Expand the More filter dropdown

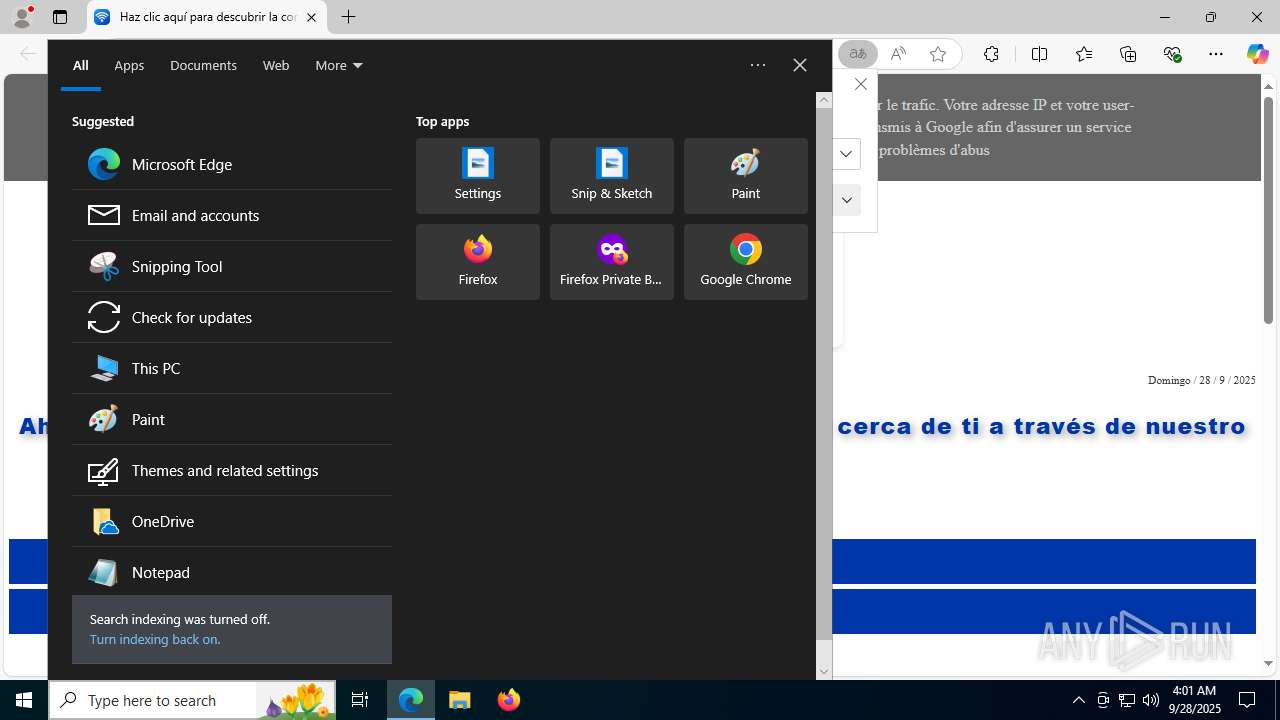(x=339, y=65)
